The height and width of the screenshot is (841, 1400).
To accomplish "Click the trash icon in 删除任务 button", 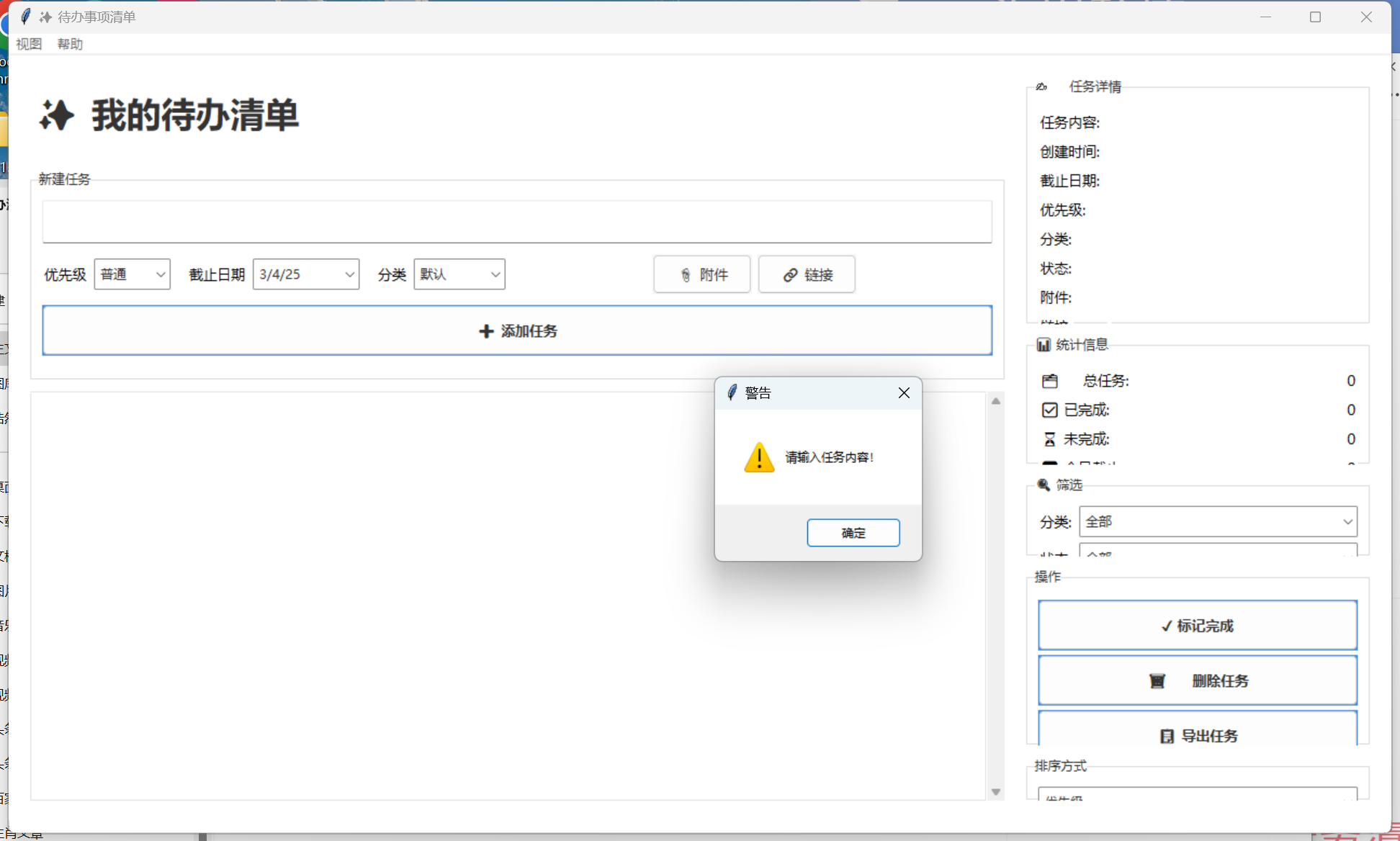I will 1157,681.
